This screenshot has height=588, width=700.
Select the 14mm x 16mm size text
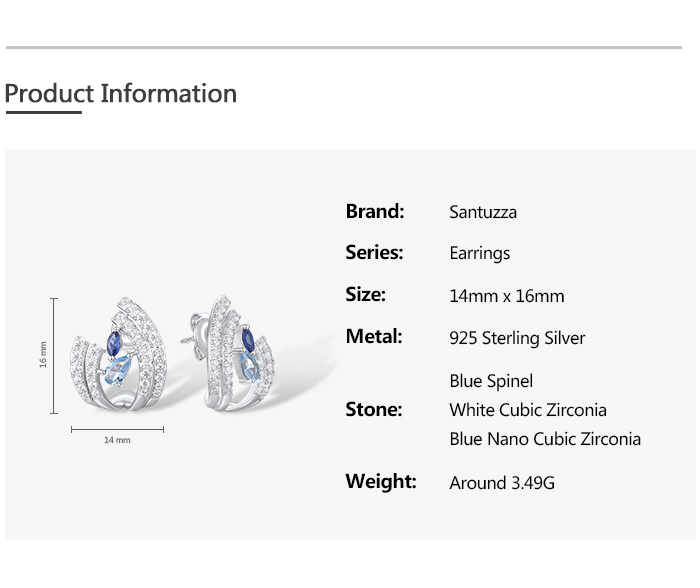(x=507, y=296)
